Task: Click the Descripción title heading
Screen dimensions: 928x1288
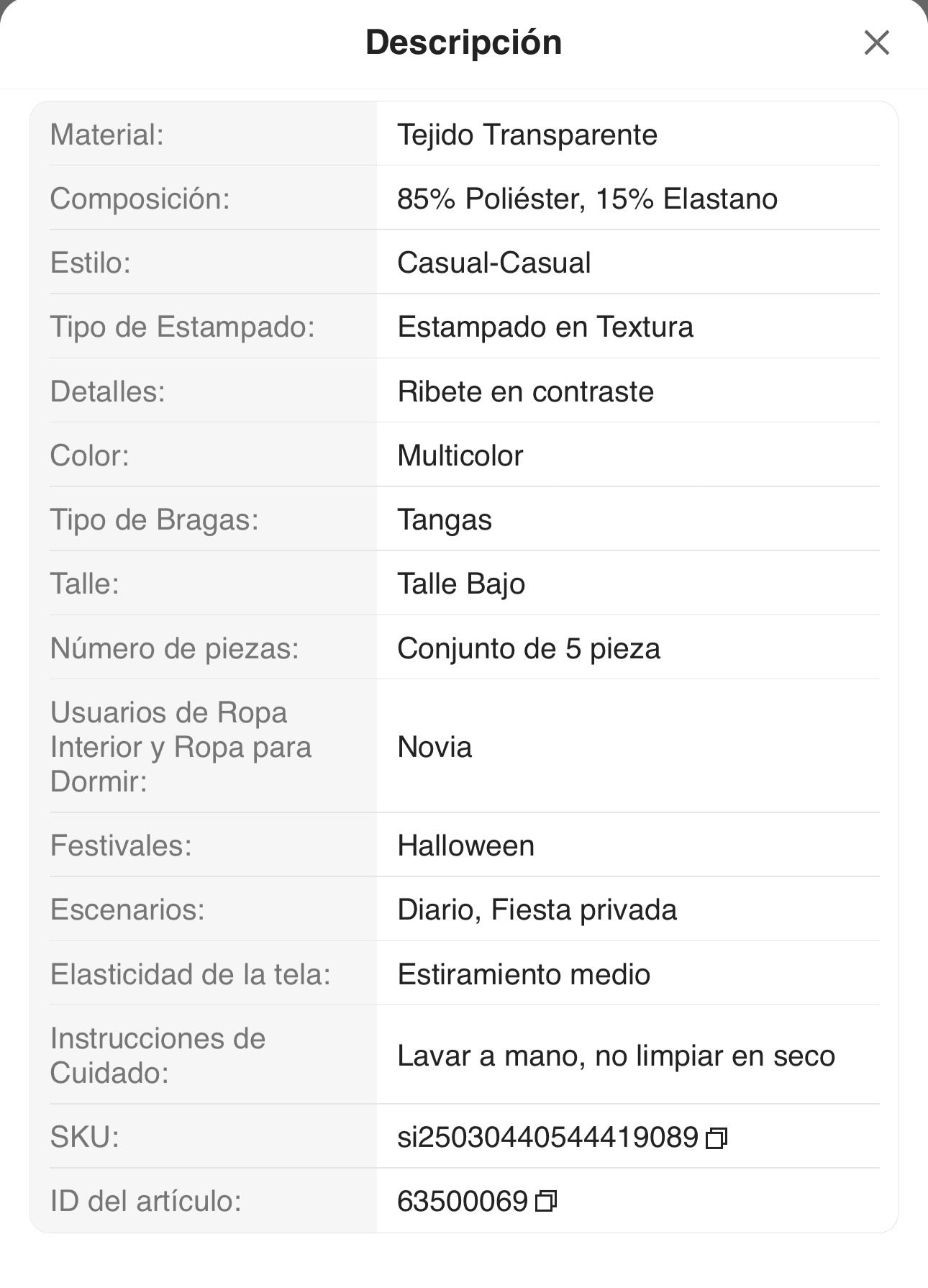Action: click(x=463, y=42)
